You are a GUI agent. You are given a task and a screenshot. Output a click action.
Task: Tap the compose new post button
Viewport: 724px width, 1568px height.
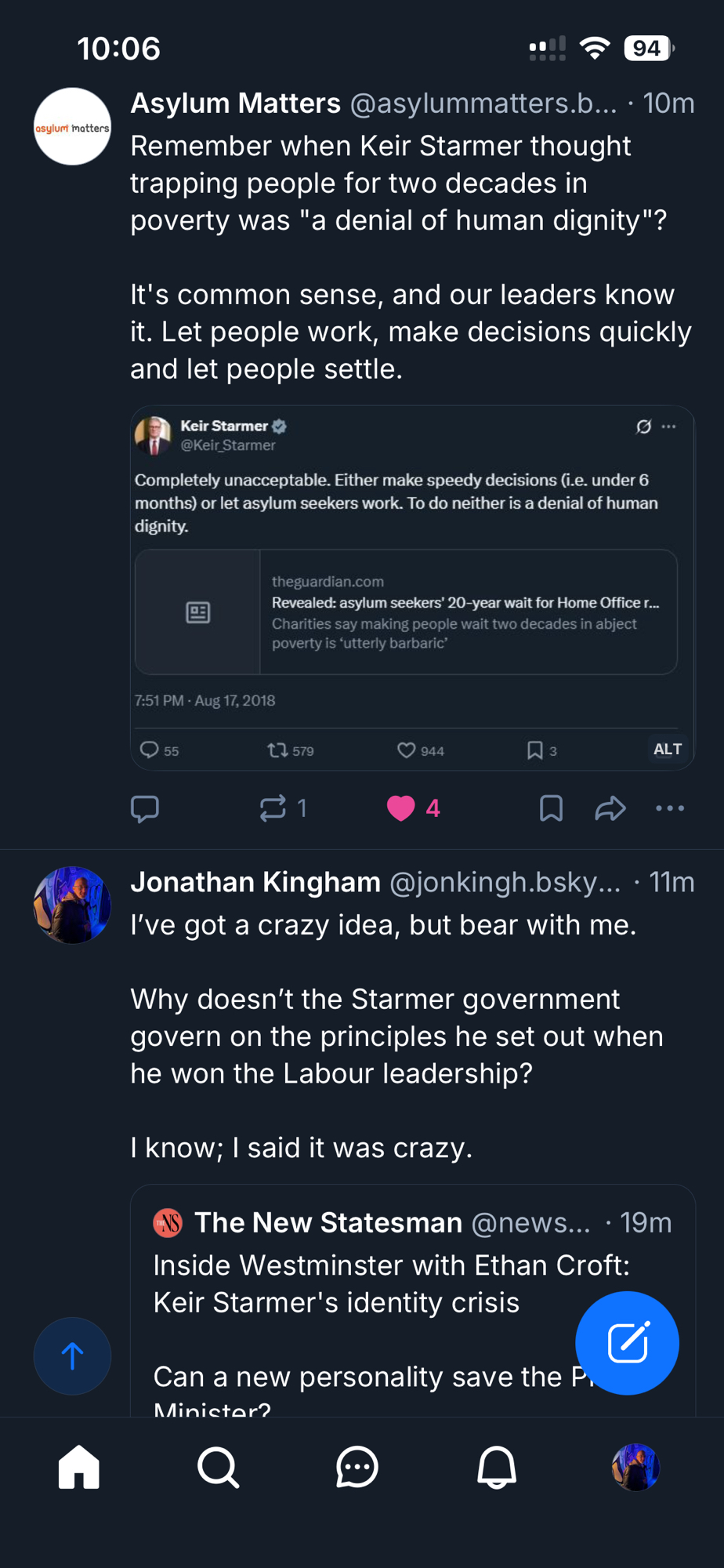point(627,1343)
